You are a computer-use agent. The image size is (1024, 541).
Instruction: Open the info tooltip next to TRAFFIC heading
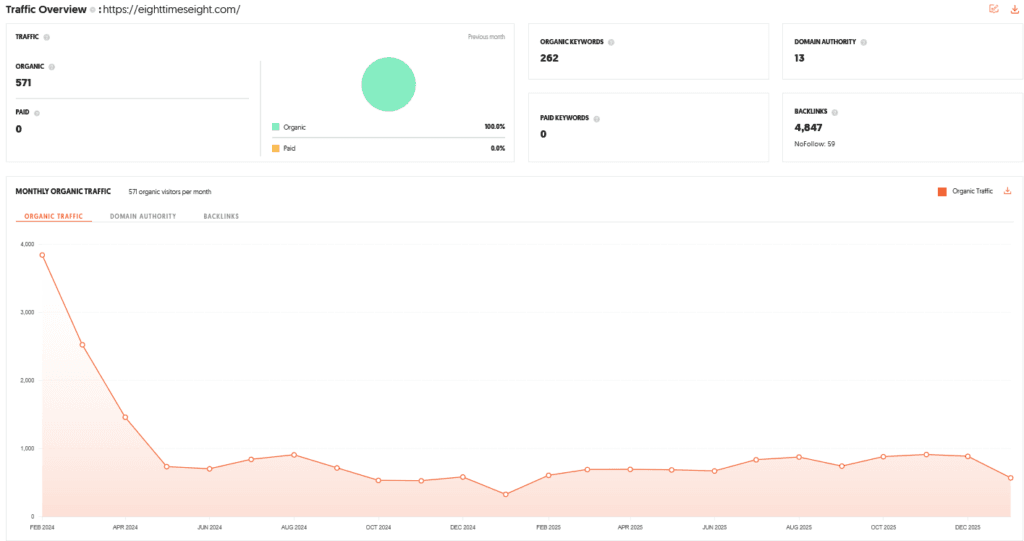[x=46, y=37]
